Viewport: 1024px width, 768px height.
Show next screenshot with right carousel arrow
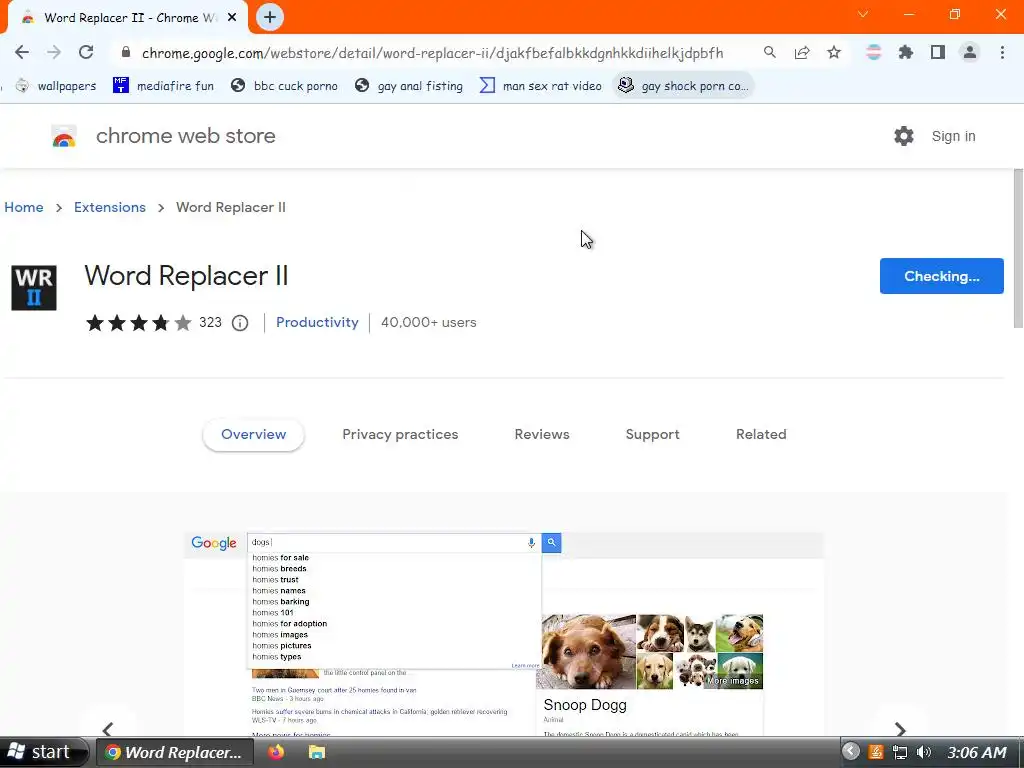click(x=900, y=728)
